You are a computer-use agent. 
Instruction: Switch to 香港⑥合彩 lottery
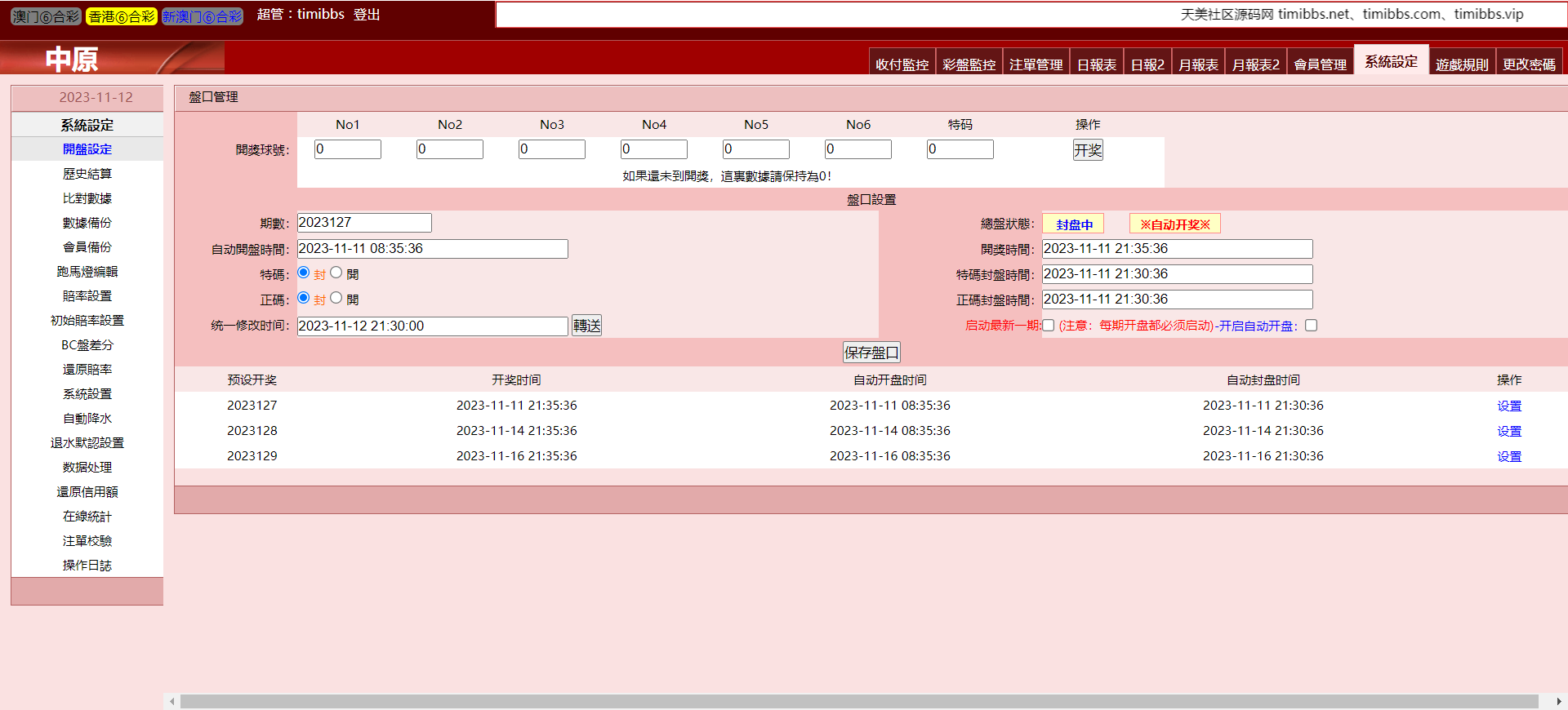[x=121, y=16]
